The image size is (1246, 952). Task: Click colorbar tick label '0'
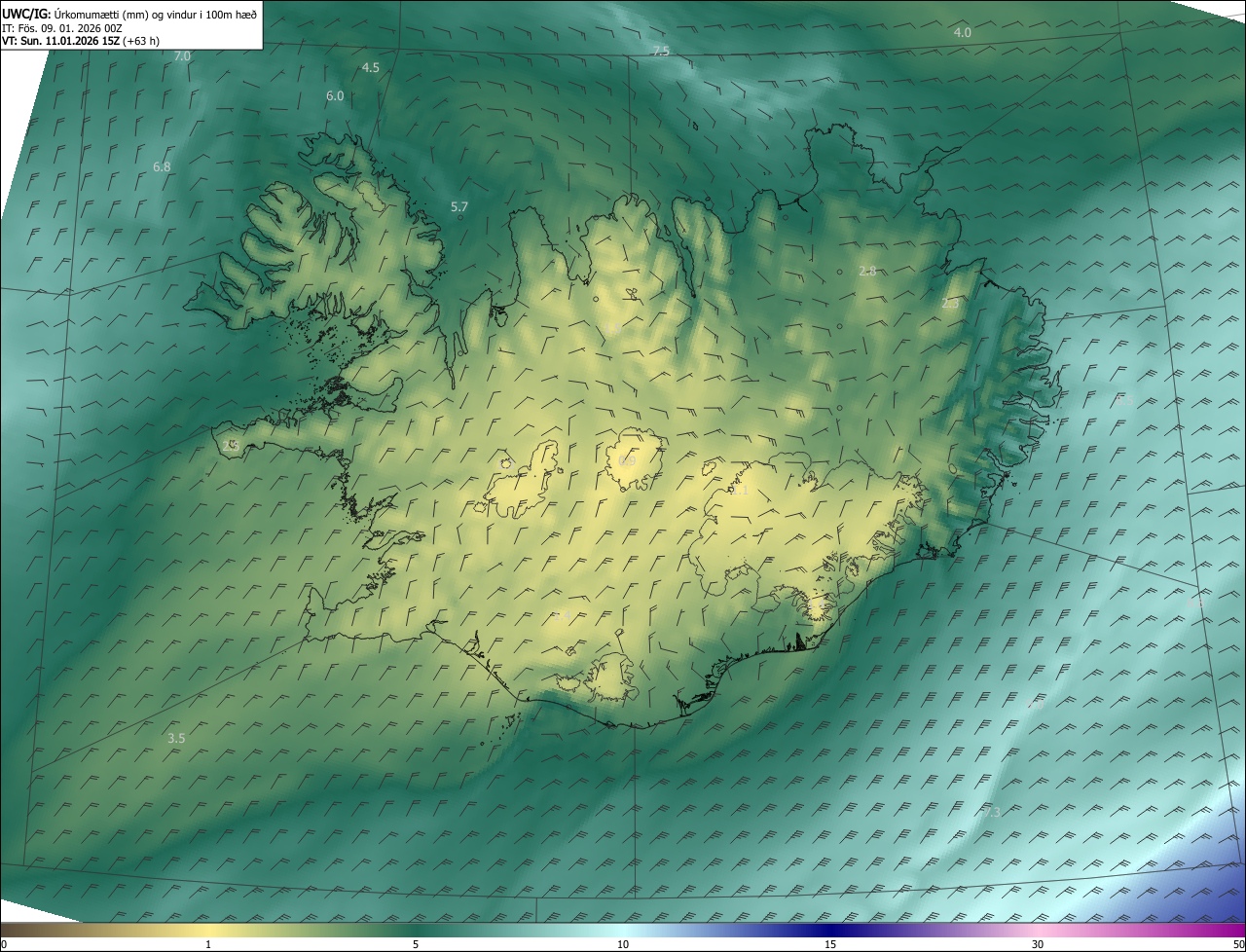coord(3,944)
